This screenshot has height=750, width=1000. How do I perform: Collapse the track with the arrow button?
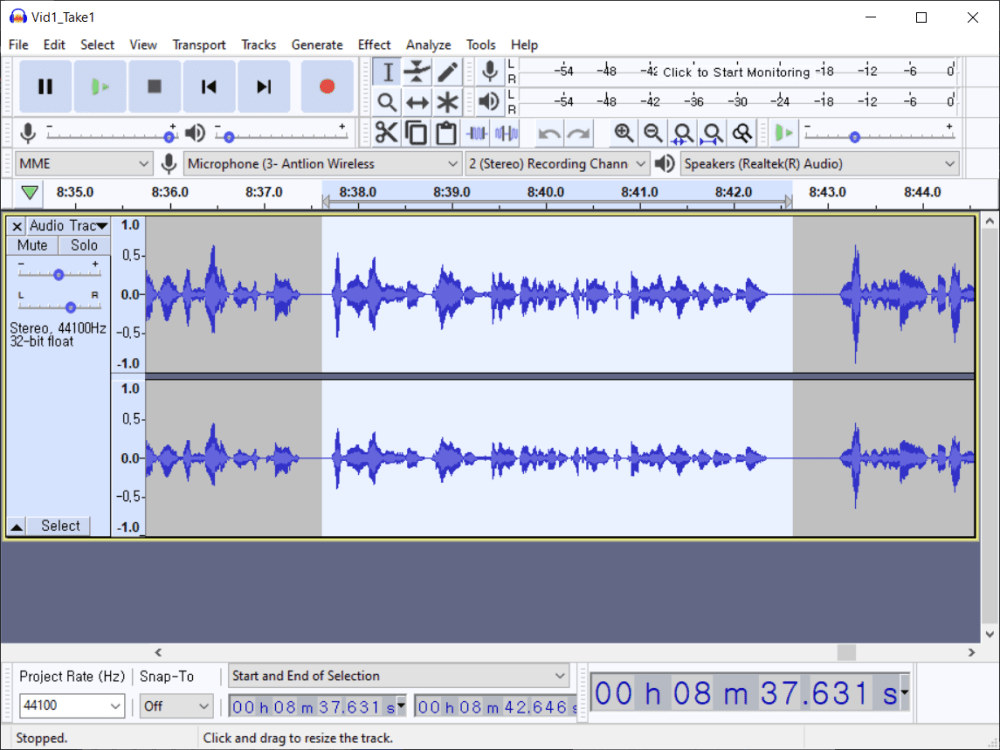click(17, 526)
